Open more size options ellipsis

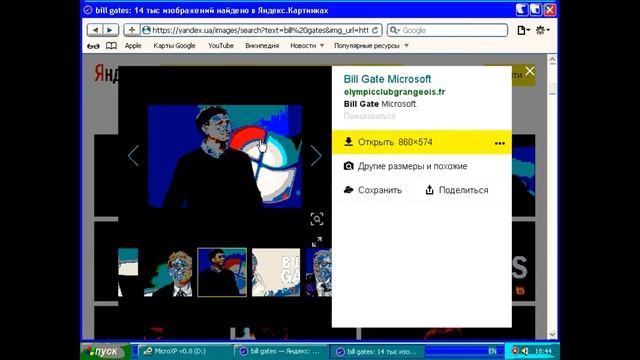tap(500, 143)
